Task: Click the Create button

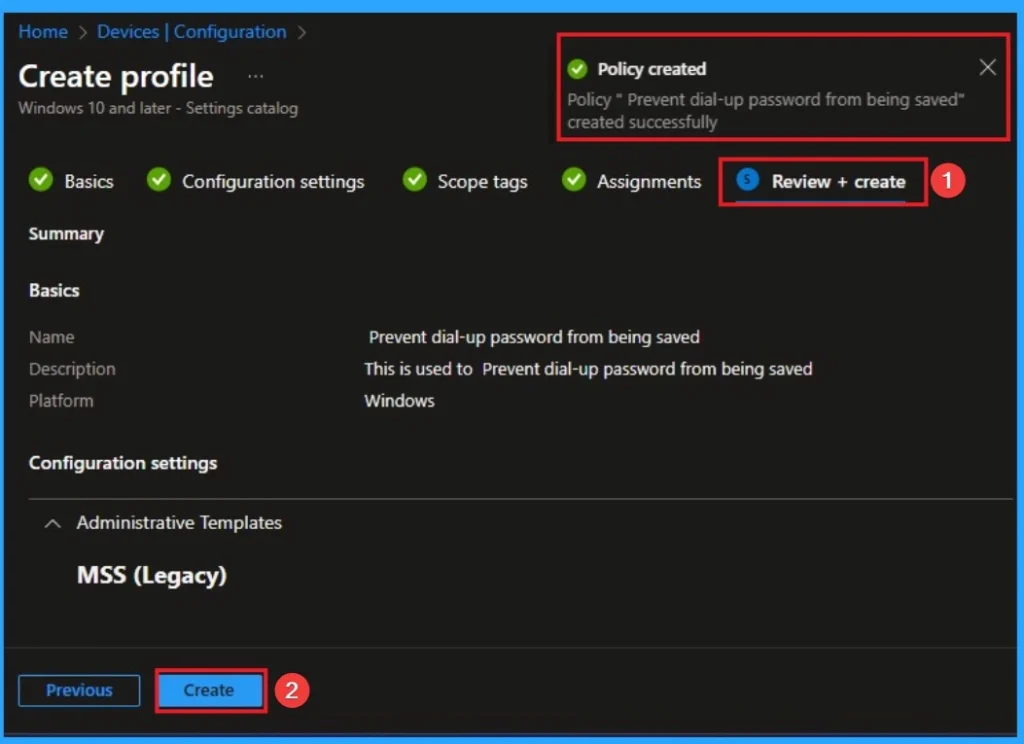Action: click(x=209, y=690)
